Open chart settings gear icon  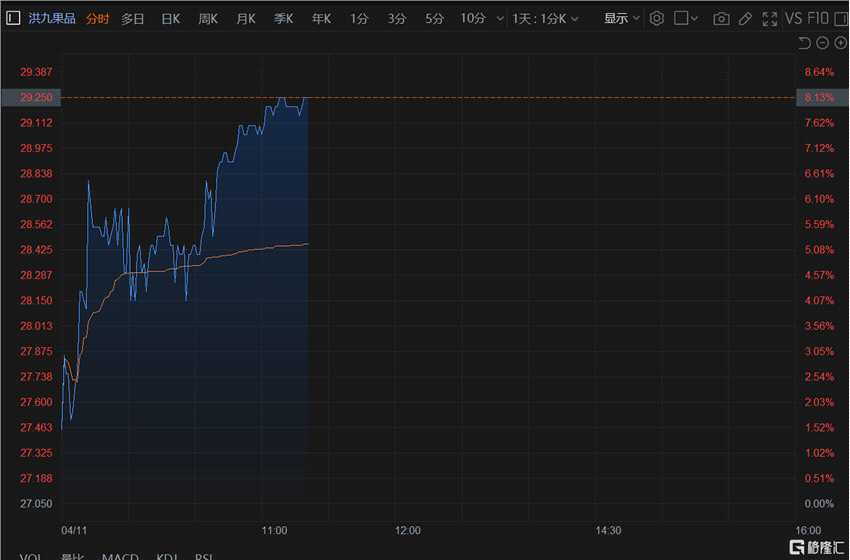[x=656, y=18]
